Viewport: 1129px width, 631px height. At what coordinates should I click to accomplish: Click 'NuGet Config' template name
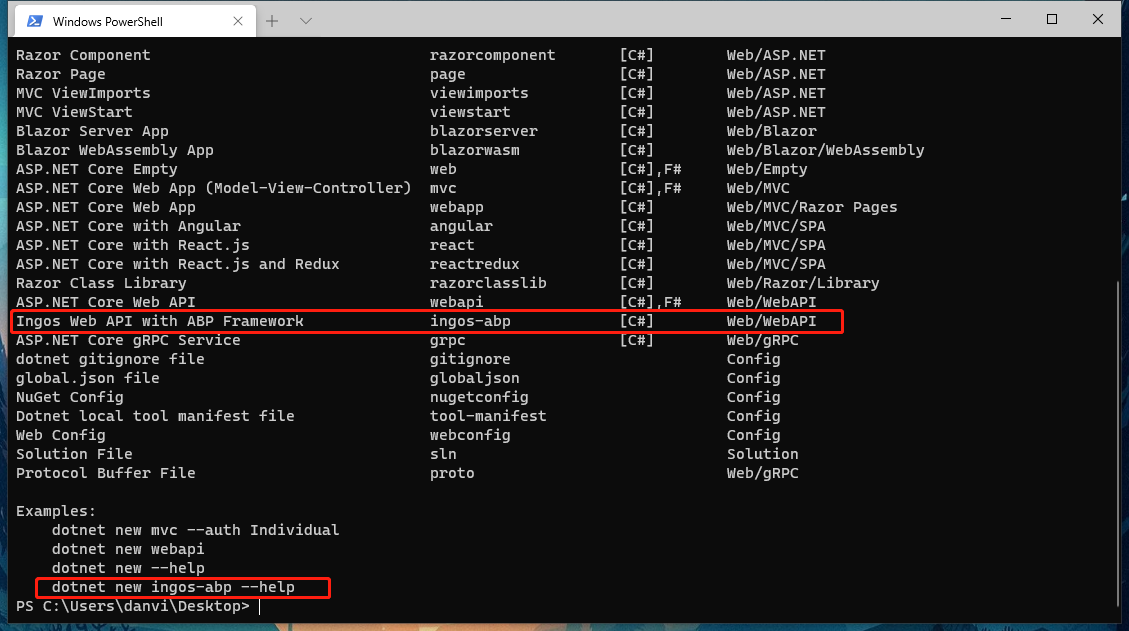coord(70,397)
